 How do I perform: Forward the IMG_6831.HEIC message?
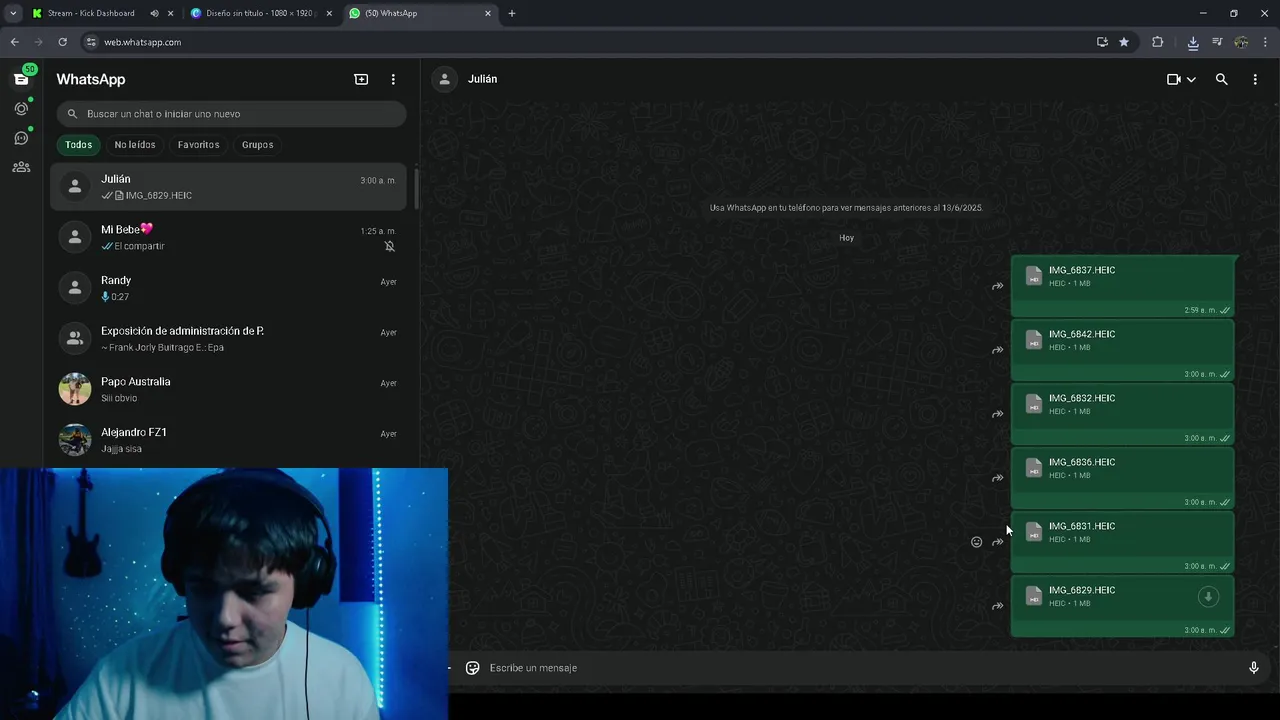click(x=997, y=542)
